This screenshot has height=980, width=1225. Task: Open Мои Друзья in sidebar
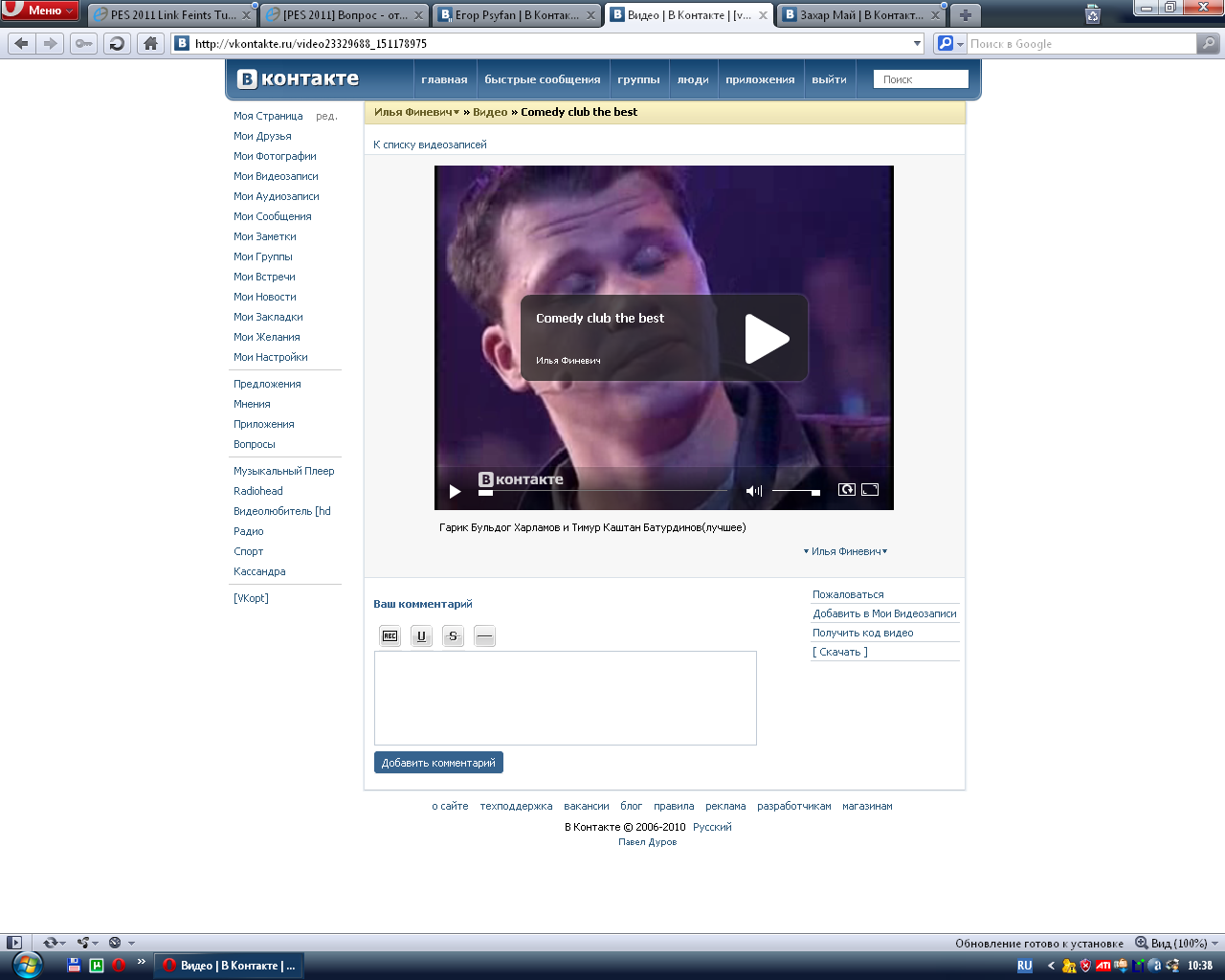click(262, 136)
